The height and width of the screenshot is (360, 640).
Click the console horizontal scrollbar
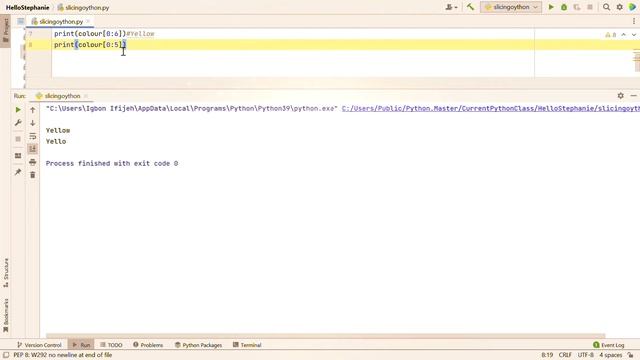pos(325,336)
